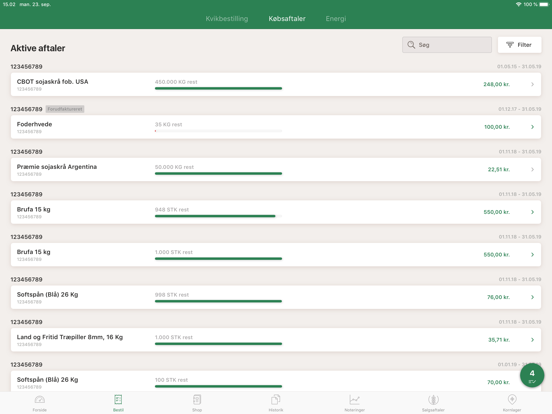This screenshot has height=414, width=552.
Task: Open the Præmie sojaskrå Argentina agreement
Action: coord(276,170)
